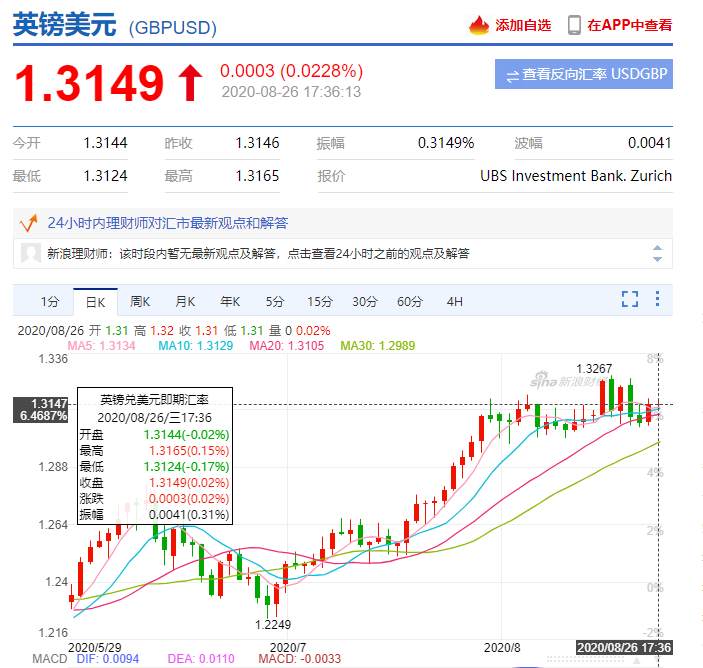Select the 15分 interval tab
Viewport: 703px width, 668px height.
pyautogui.click(x=319, y=301)
